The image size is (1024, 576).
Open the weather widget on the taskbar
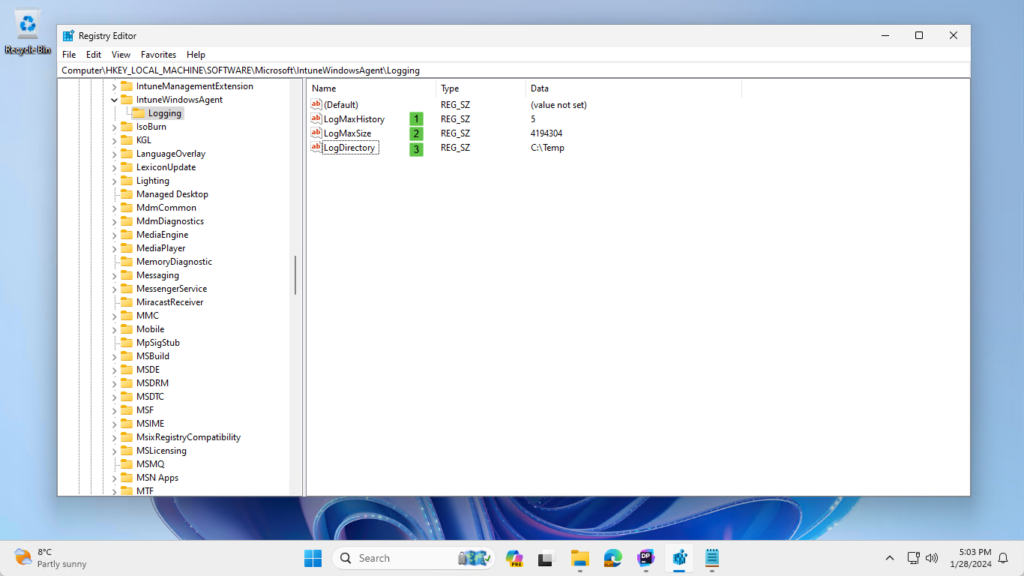40,558
